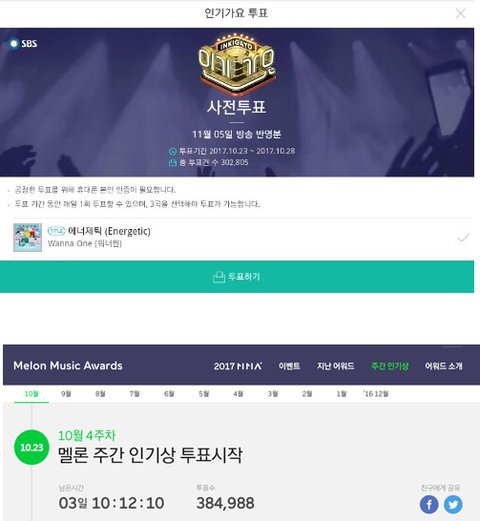Image resolution: width=480 pixels, height=521 pixels.
Task: Open the 이벤트 menu item
Action: tap(289, 366)
